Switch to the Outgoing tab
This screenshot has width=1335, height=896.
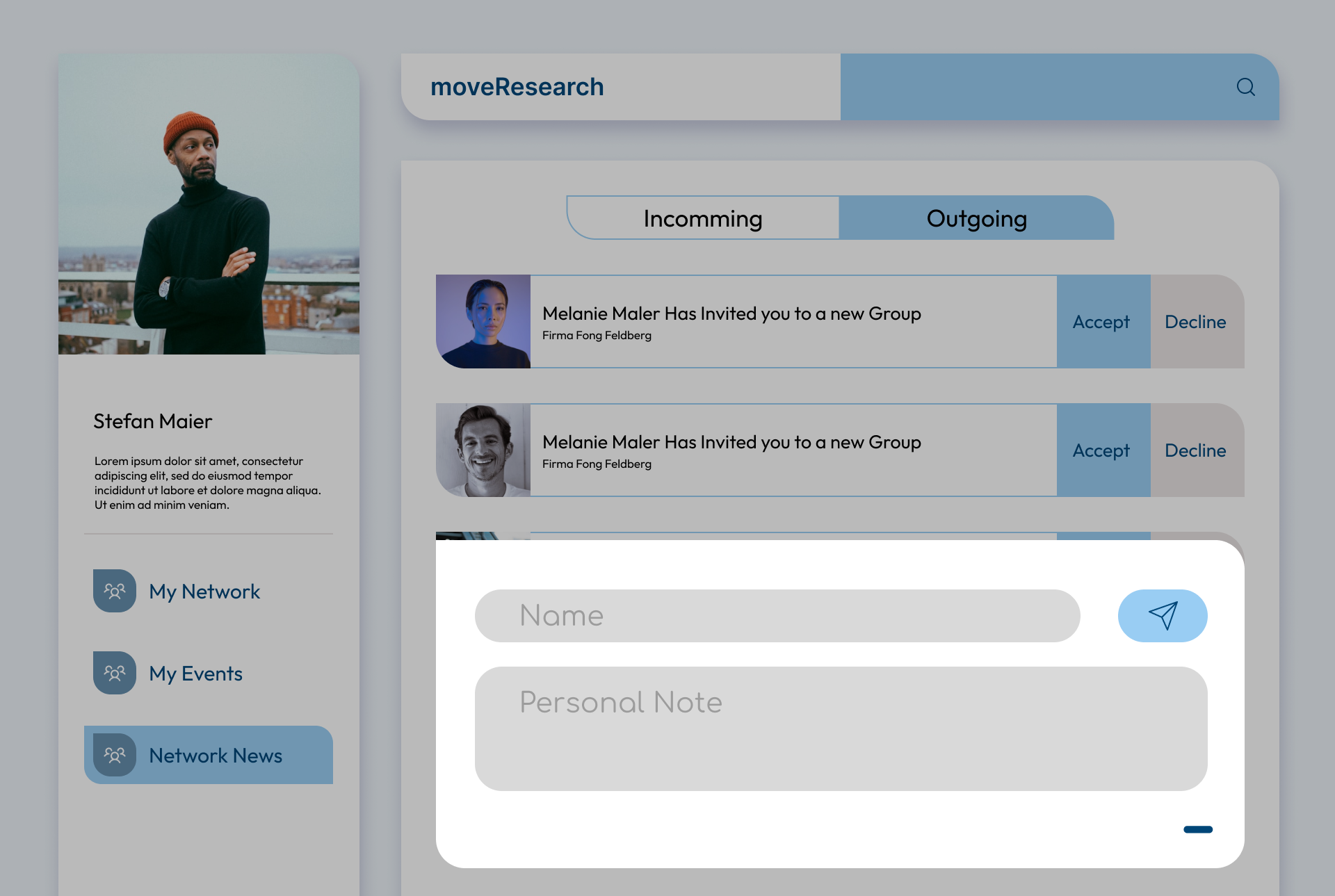(x=976, y=218)
